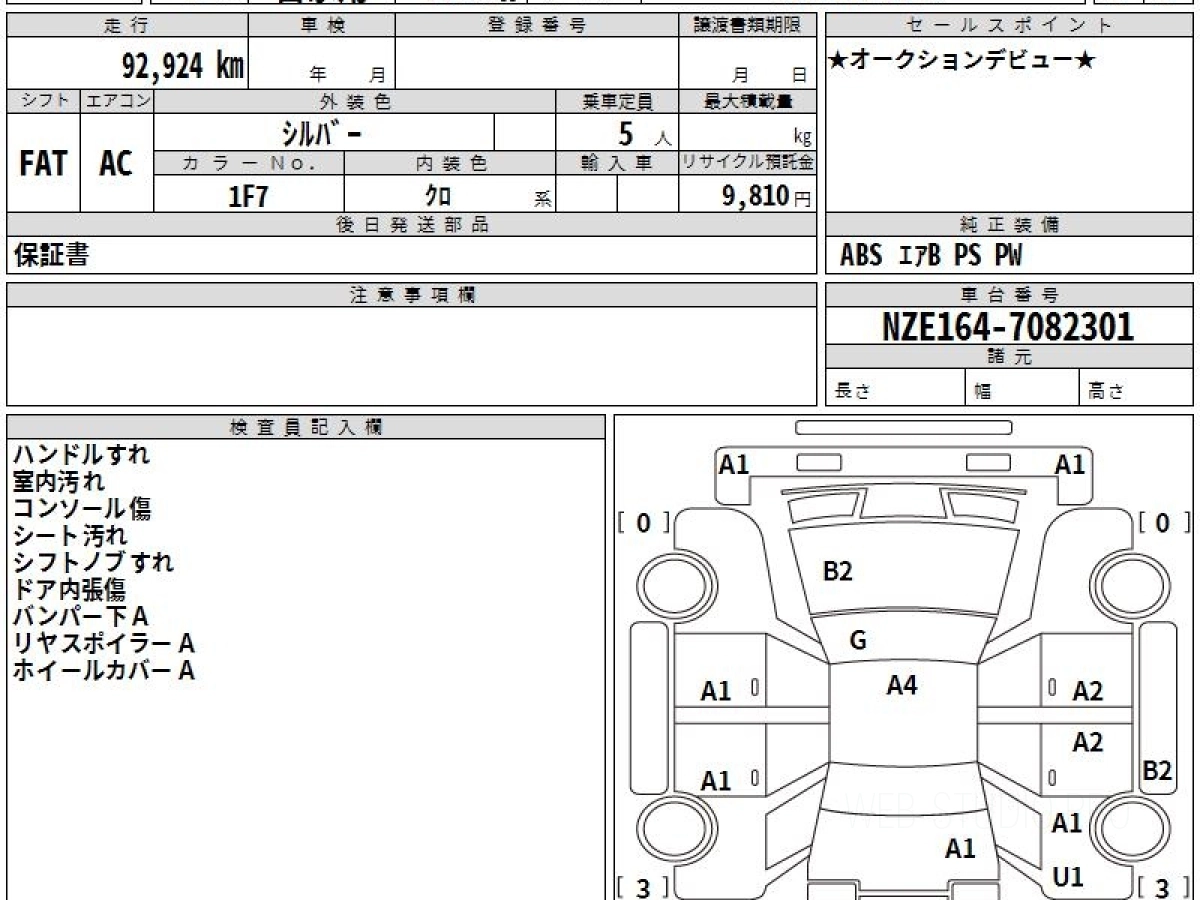Select the 長さ dimension cell
The height and width of the screenshot is (900, 1200).
(x=895, y=388)
